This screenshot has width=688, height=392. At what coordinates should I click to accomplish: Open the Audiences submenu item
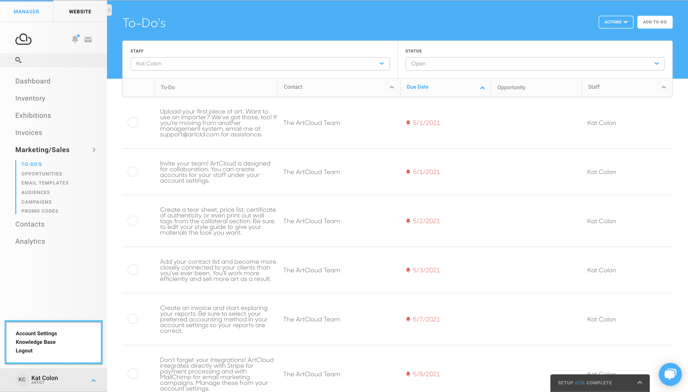36,192
